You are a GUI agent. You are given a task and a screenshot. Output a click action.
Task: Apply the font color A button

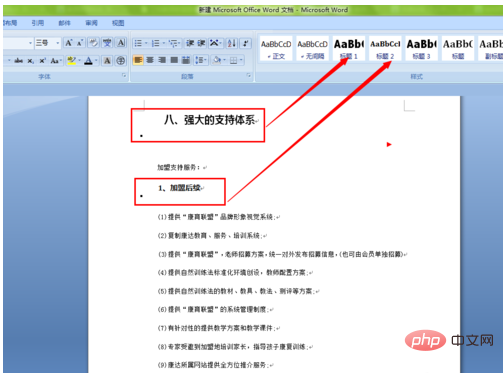tap(88, 61)
